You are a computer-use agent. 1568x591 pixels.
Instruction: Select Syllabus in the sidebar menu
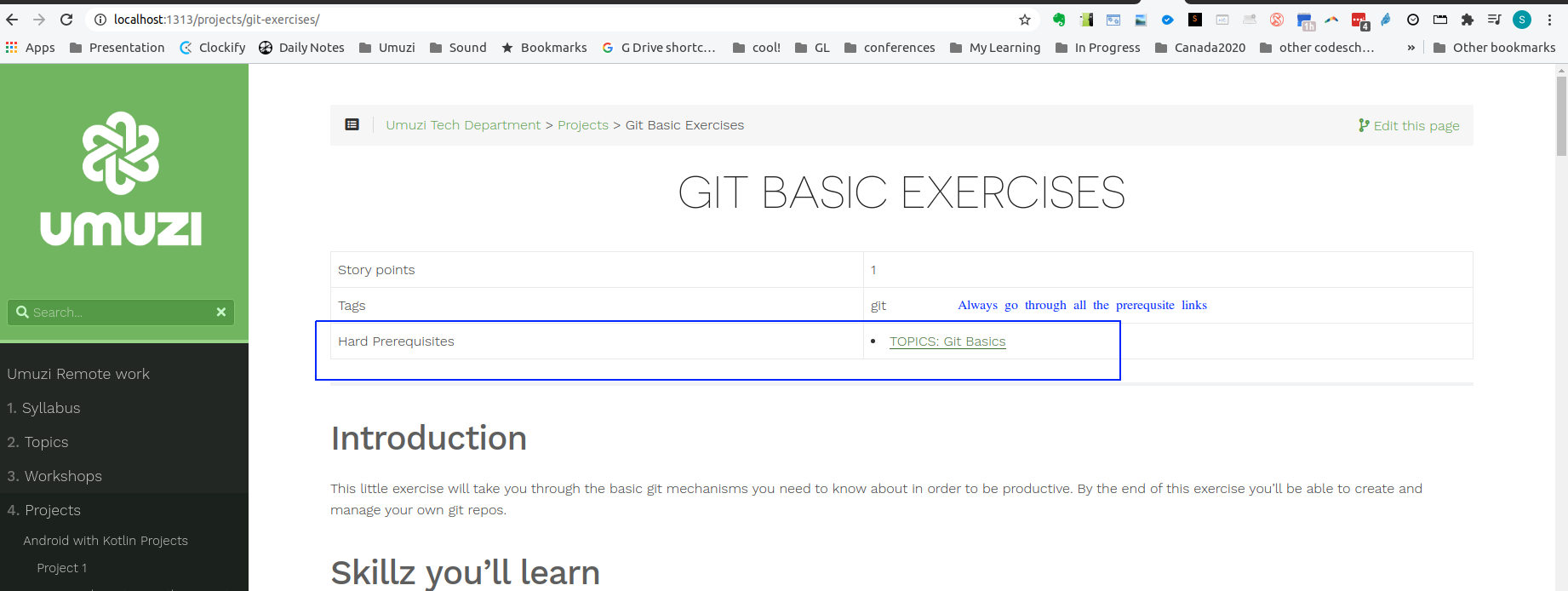pos(51,408)
